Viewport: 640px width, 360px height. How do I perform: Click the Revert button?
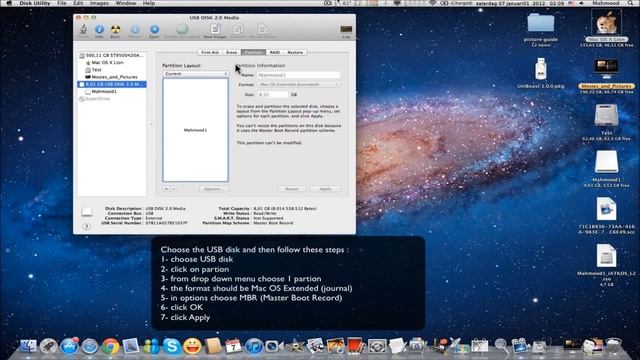(292, 189)
